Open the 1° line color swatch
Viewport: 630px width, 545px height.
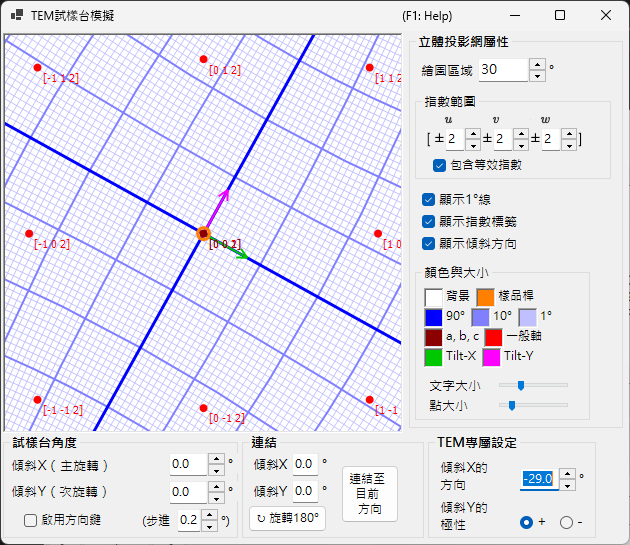[528, 317]
